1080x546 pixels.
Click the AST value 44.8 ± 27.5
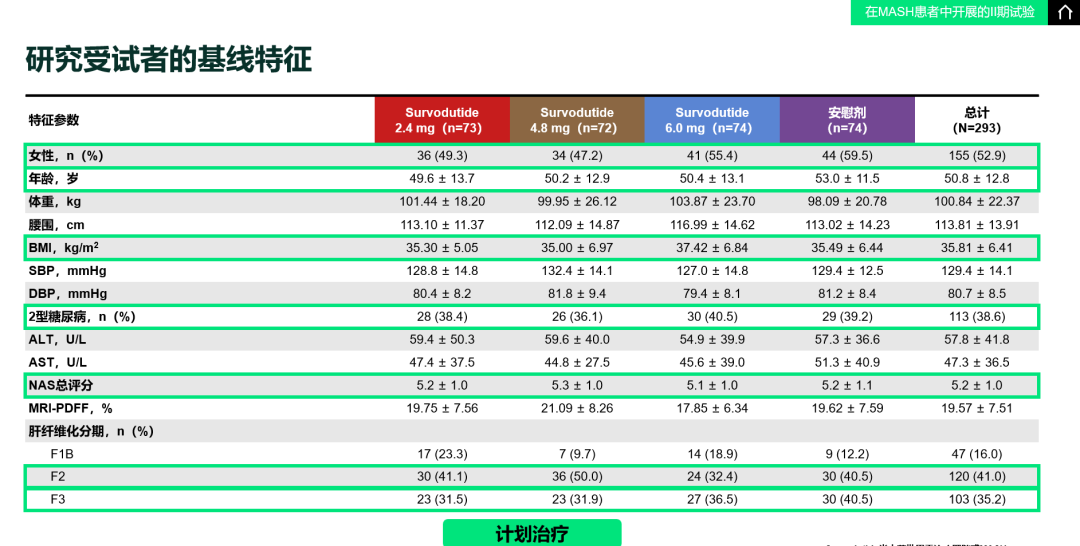click(x=577, y=362)
